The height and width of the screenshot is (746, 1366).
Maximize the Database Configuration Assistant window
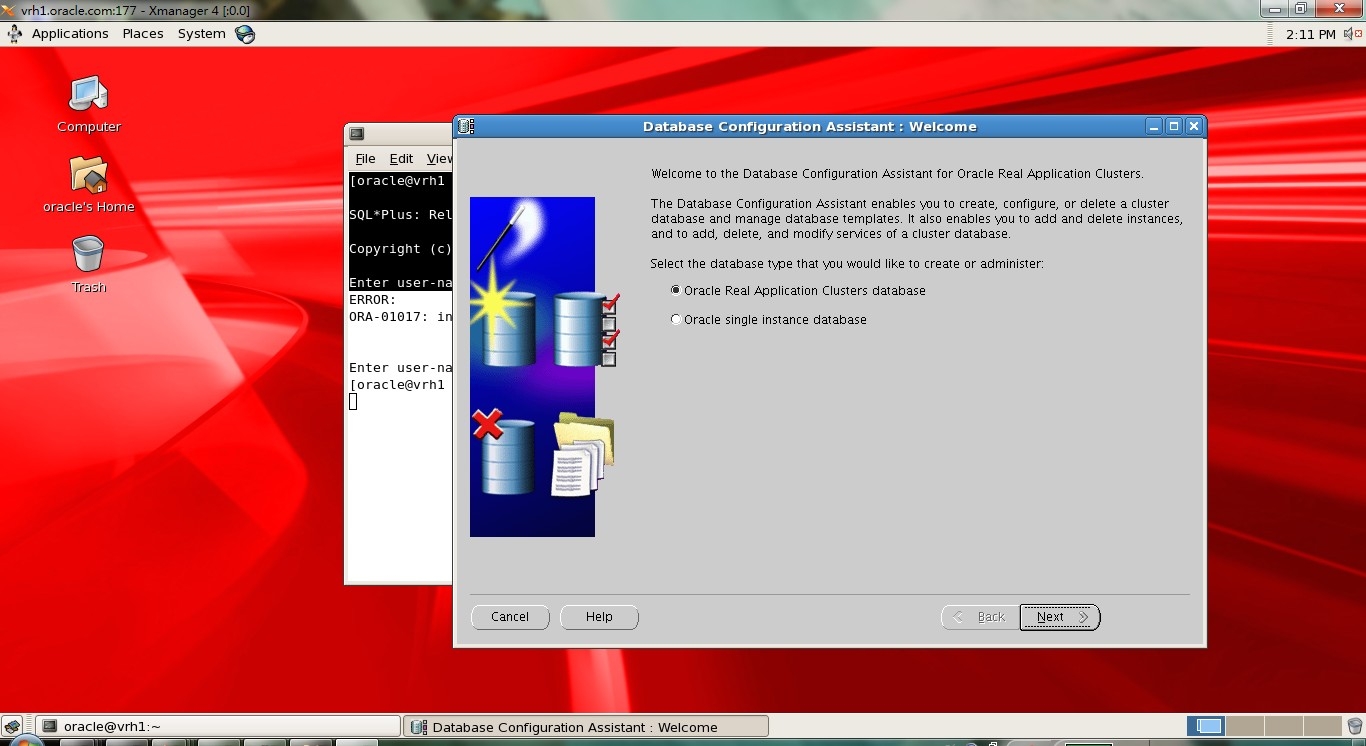pos(1174,127)
